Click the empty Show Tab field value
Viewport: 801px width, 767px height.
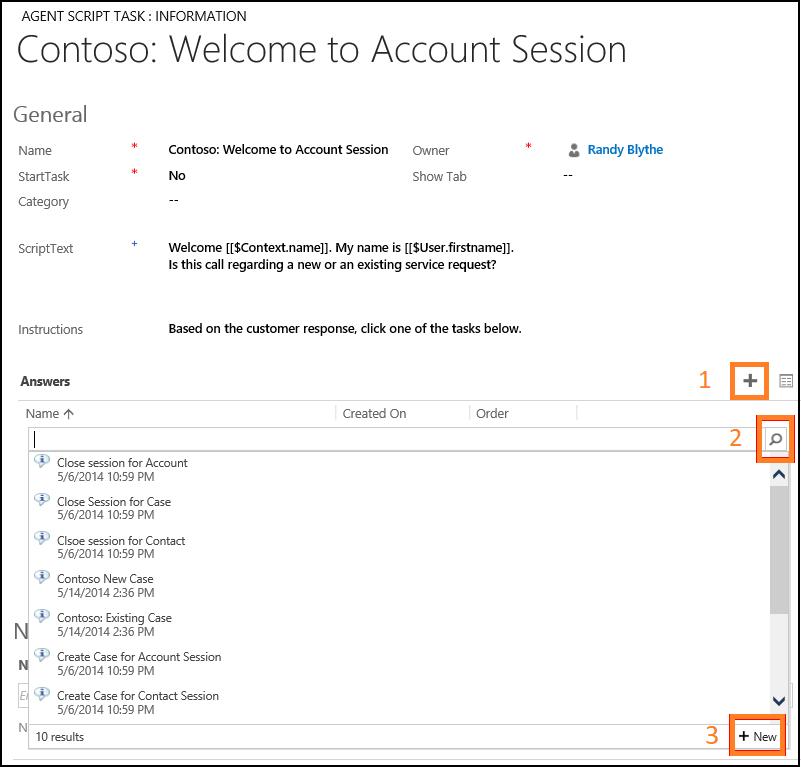(568, 175)
